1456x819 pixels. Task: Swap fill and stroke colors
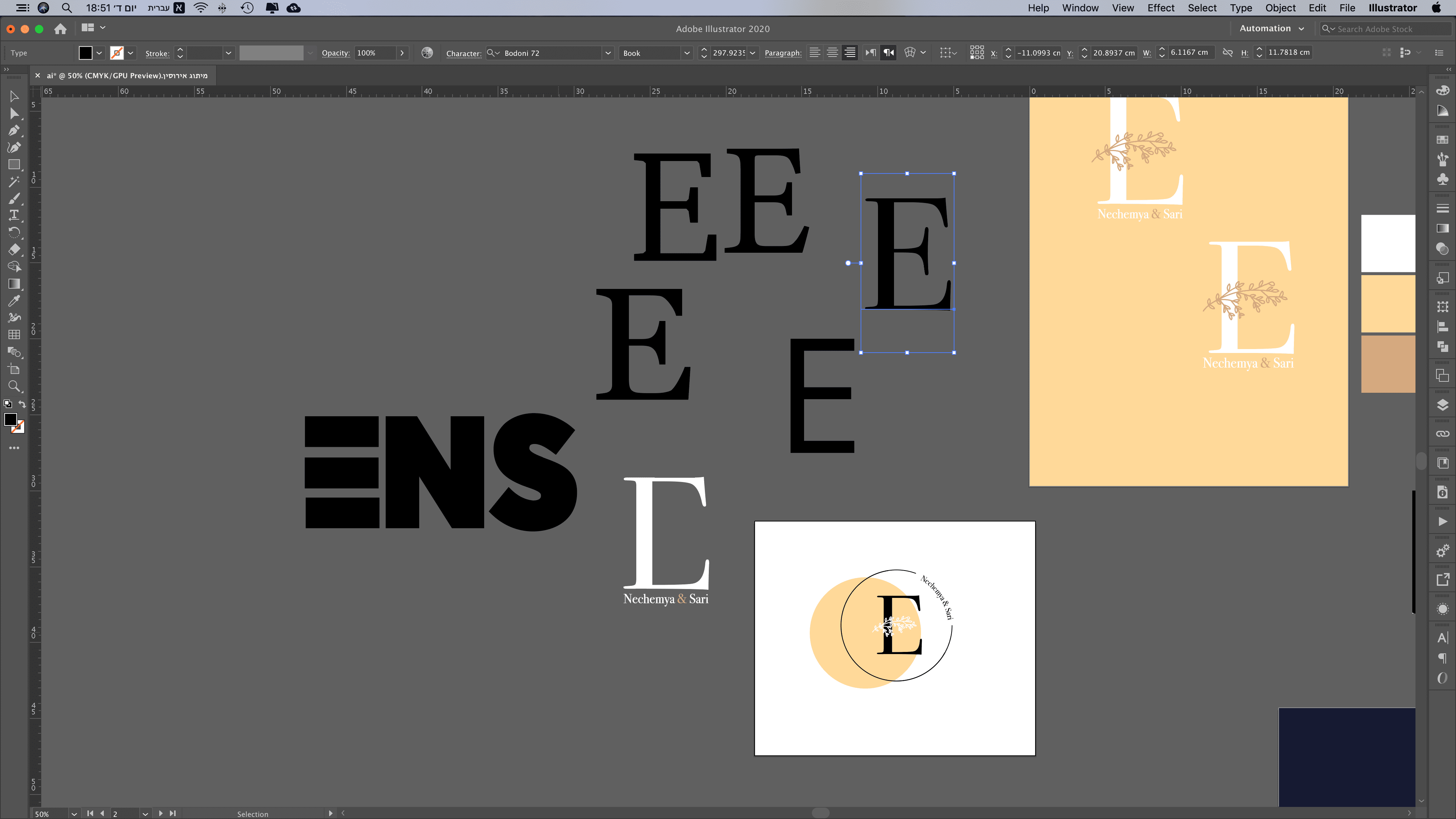(22, 403)
